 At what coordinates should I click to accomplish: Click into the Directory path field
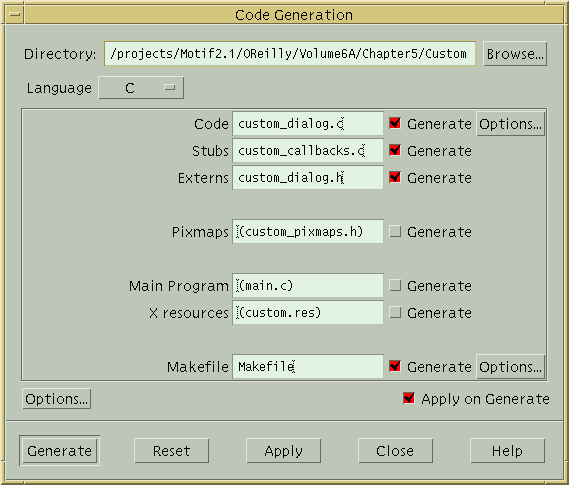[290, 54]
